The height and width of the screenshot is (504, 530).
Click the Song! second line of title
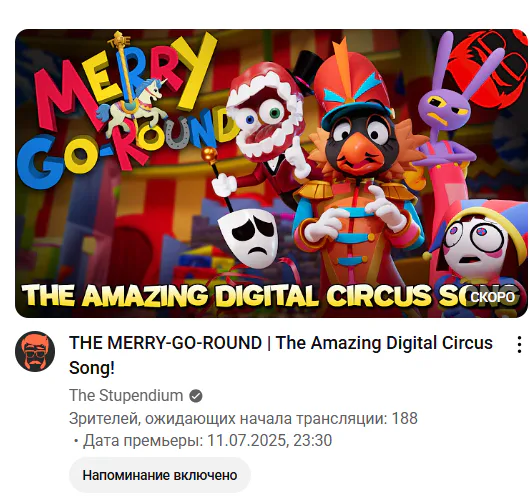[x=92, y=368]
